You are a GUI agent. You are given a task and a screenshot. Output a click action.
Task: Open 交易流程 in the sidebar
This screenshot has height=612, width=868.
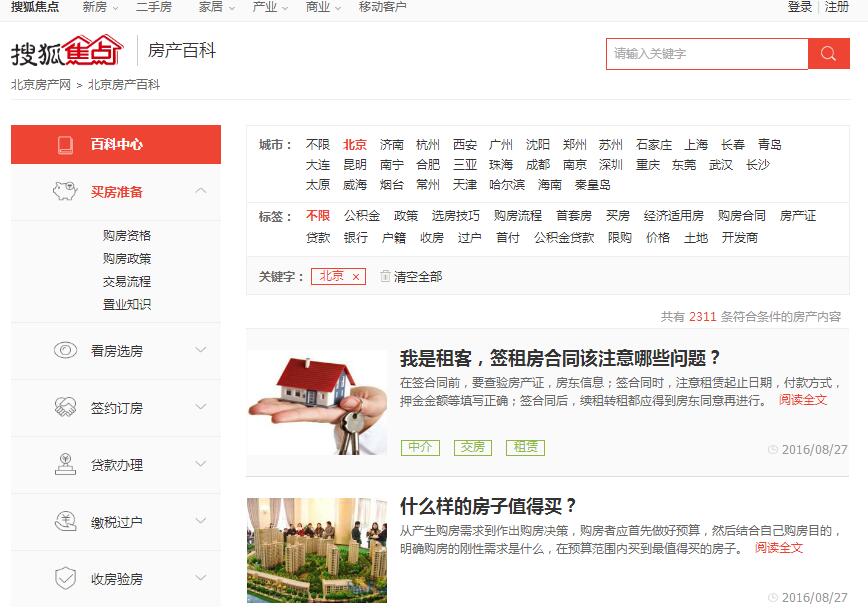pyautogui.click(x=127, y=282)
